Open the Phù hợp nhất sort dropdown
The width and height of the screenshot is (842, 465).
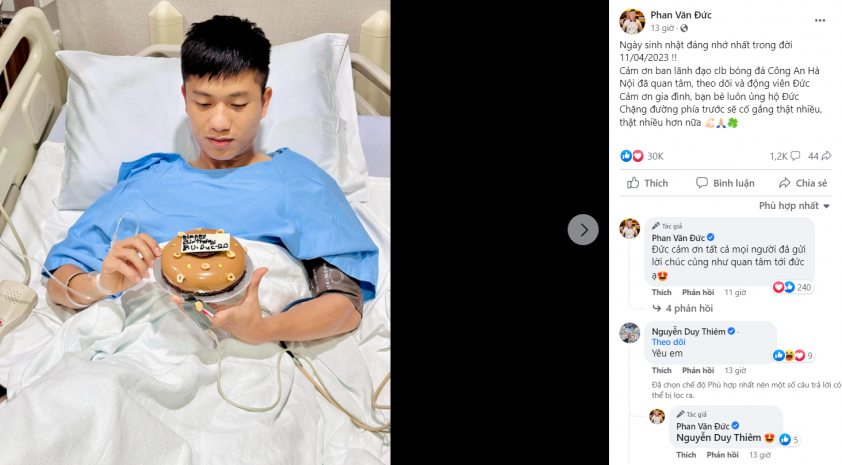tap(794, 206)
